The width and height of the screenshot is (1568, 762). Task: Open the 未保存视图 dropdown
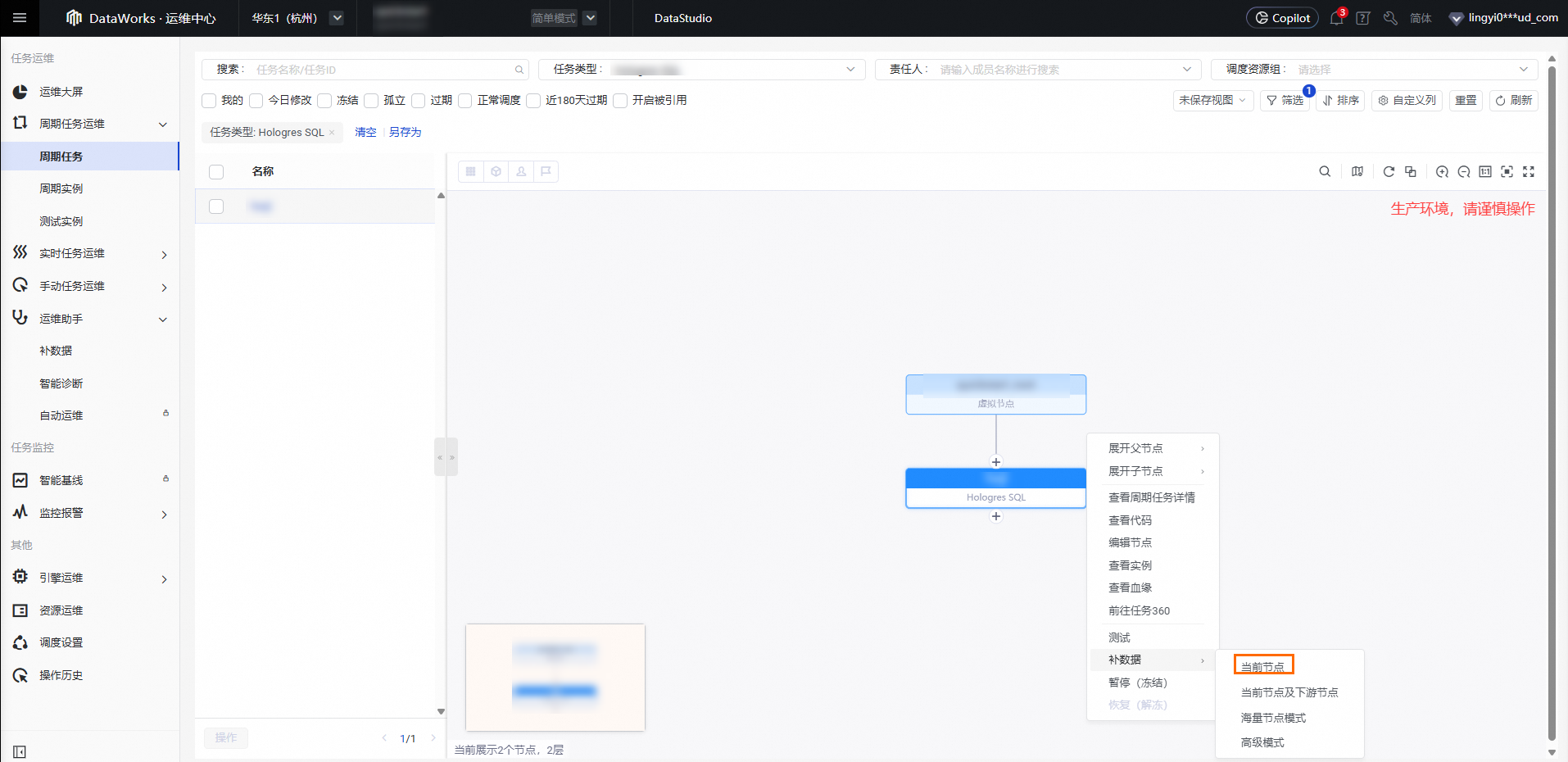tap(1213, 100)
